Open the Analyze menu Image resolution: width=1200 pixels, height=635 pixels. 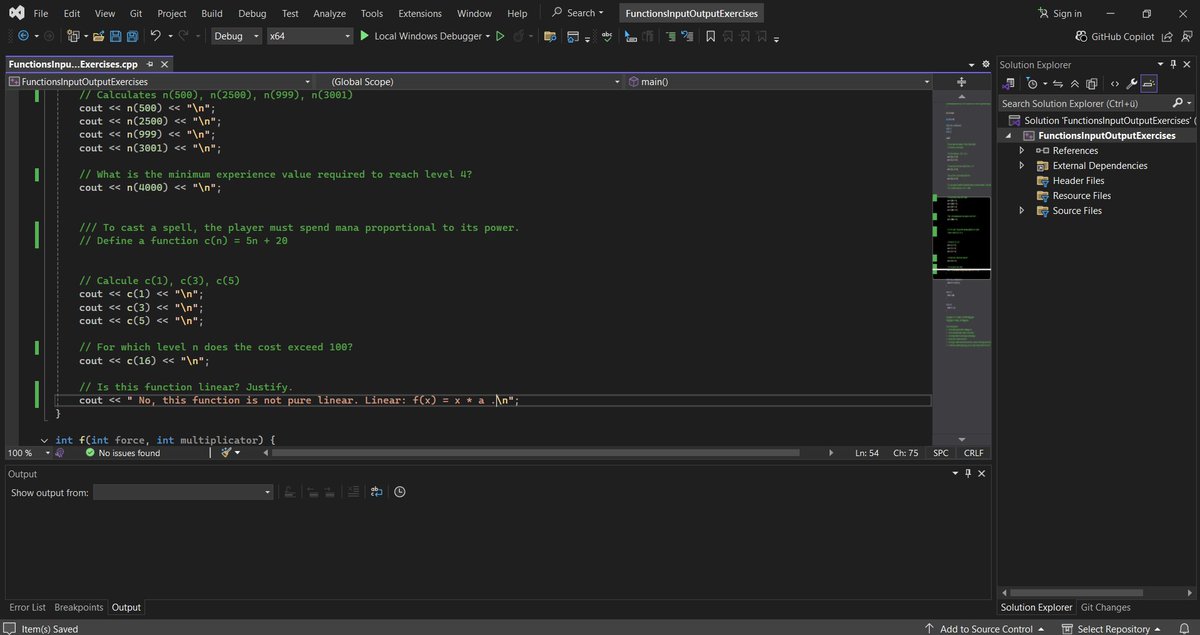[x=329, y=13]
